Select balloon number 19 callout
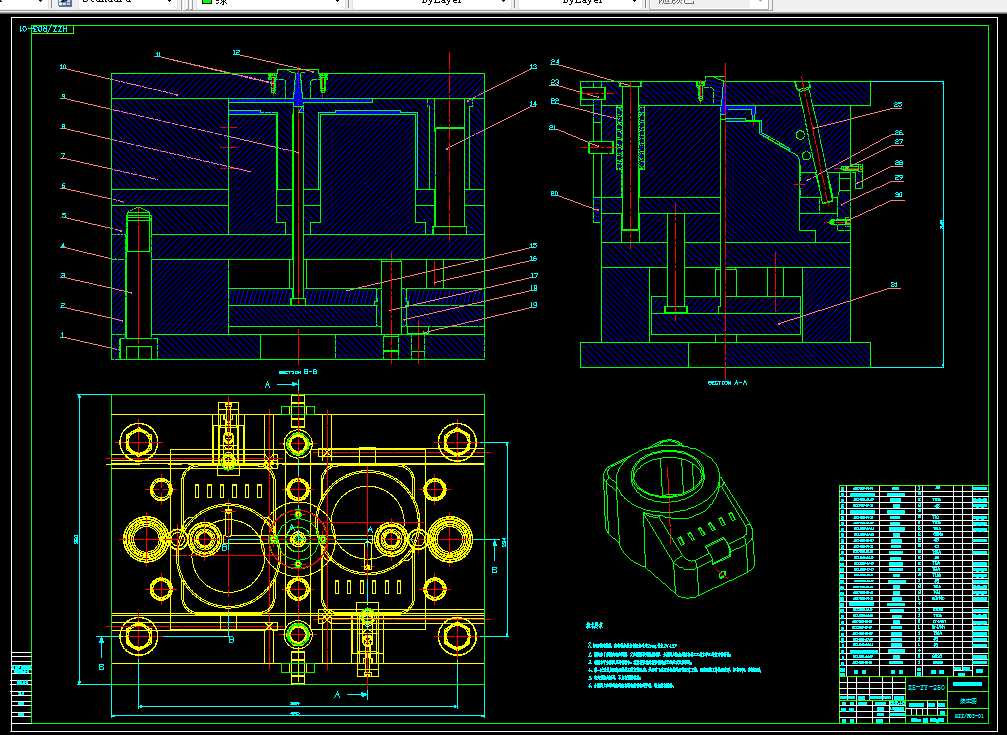Viewport: 1007px width, 735px height. (533, 305)
